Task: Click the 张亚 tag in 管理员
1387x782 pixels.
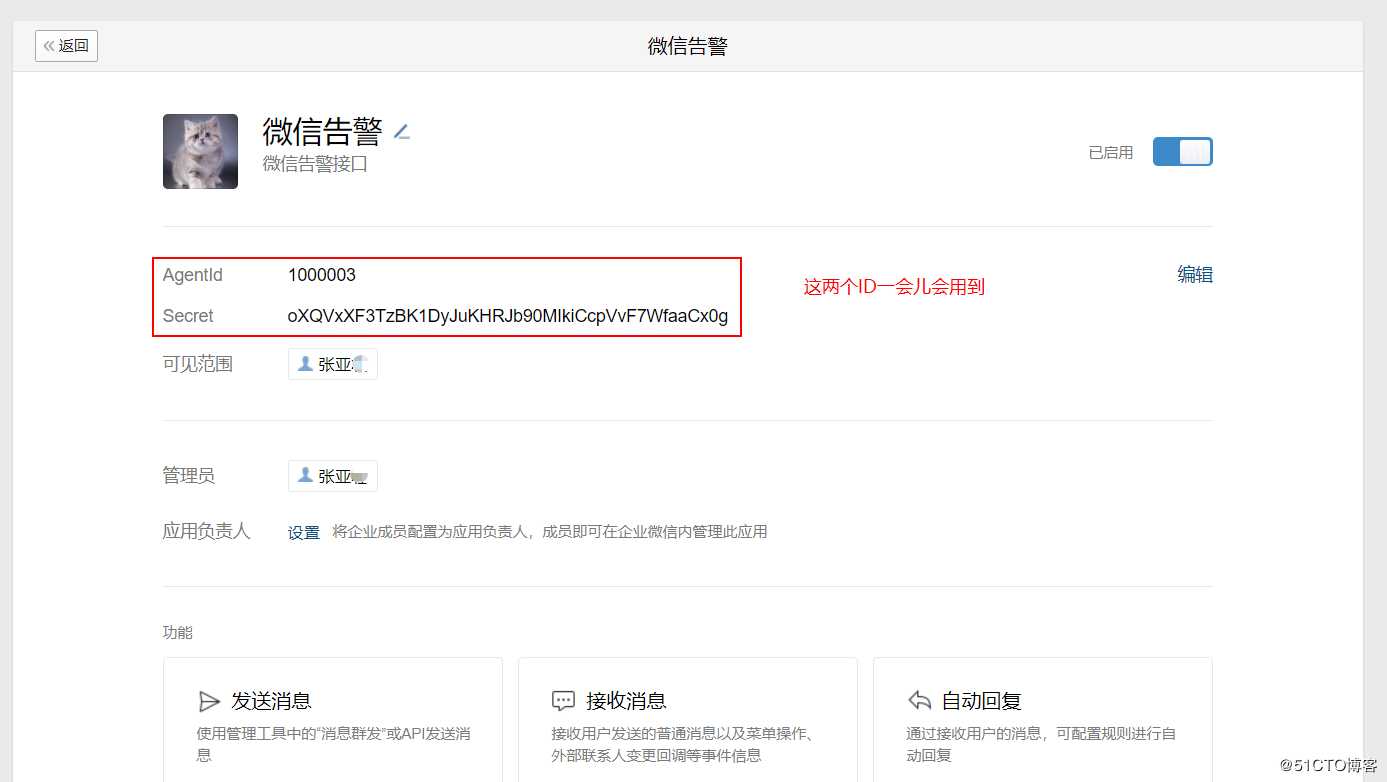Action: pyautogui.click(x=333, y=476)
